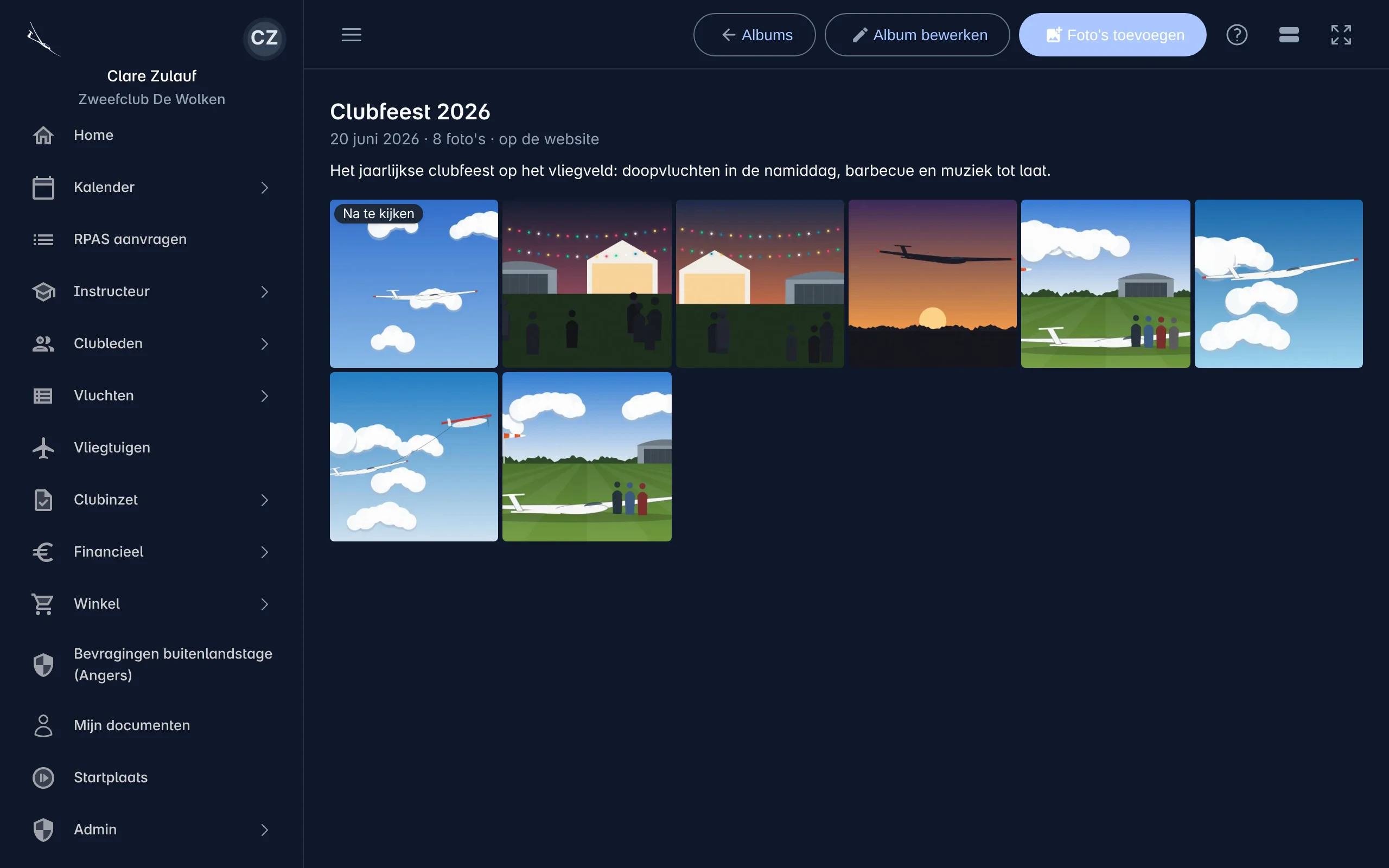Viewport: 1389px width, 868px height.
Task: Toggle the hamburger menu icon
Action: tap(351, 34)
